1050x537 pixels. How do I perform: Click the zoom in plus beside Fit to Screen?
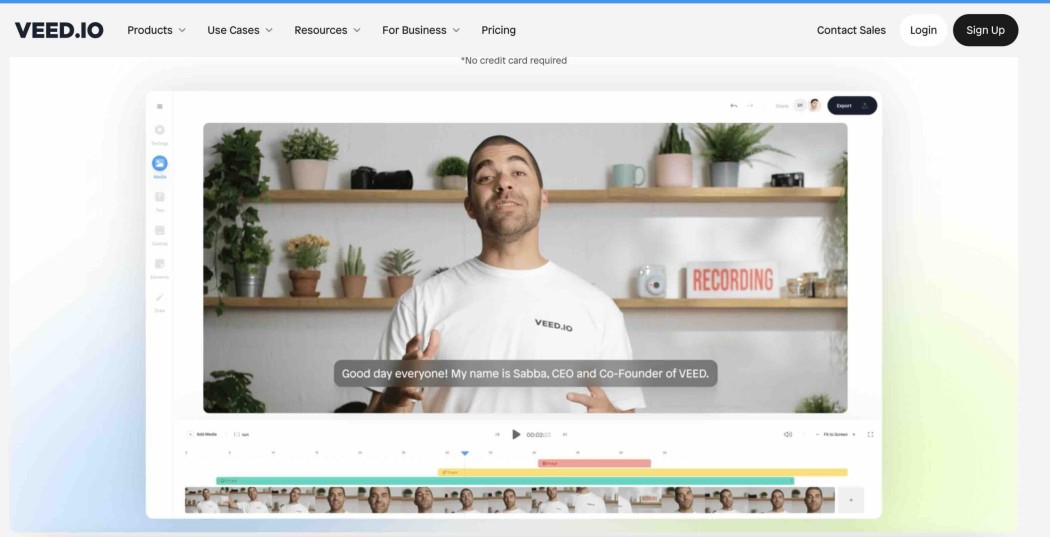[854, 435]
